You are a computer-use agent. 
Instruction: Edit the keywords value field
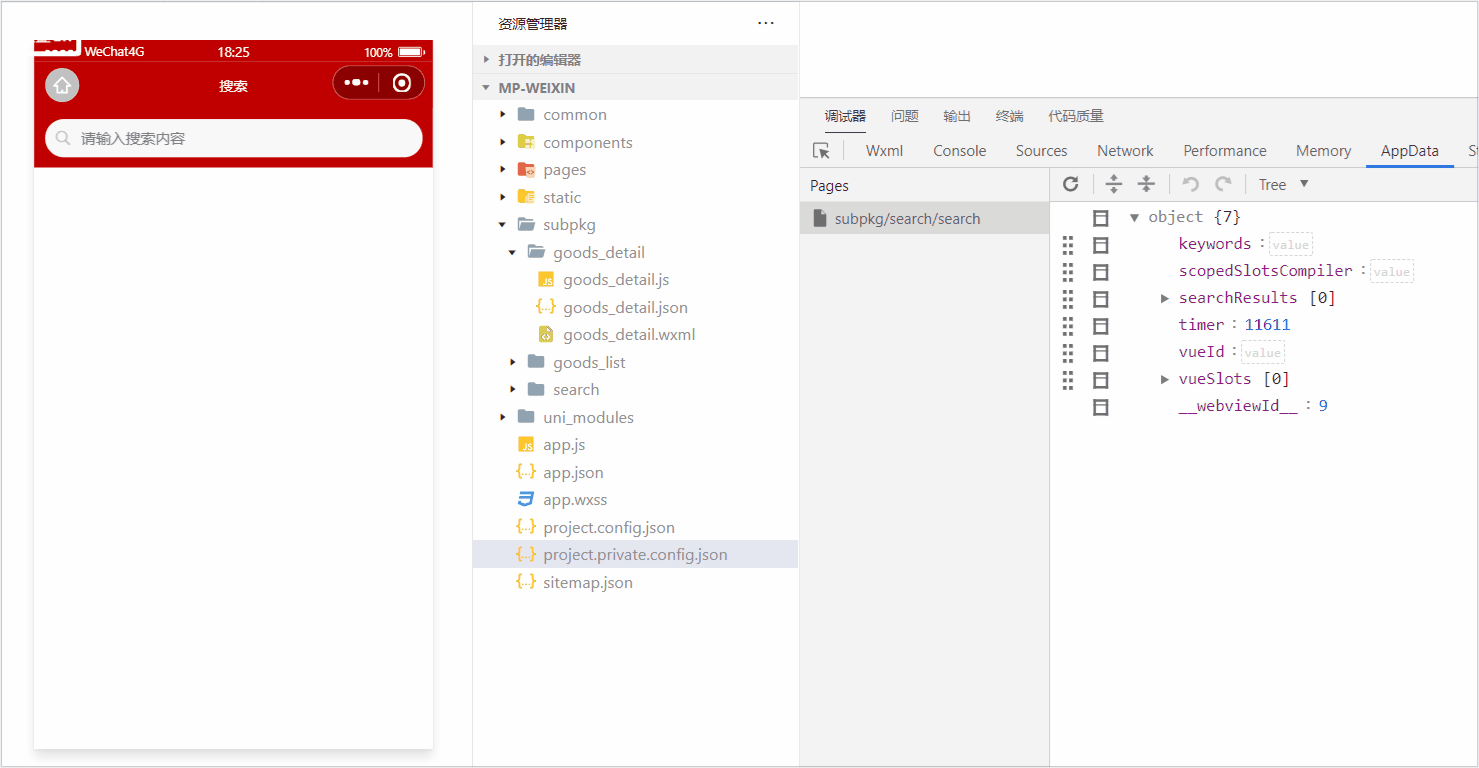click(1291, 244)
